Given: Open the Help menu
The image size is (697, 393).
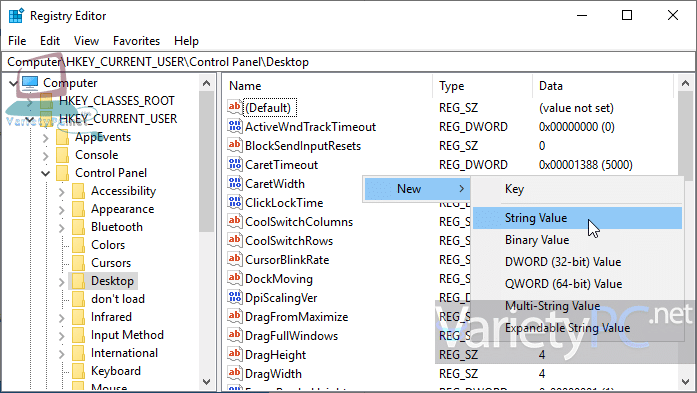Looking at the screenshot, I should click(x=186, y=41).
